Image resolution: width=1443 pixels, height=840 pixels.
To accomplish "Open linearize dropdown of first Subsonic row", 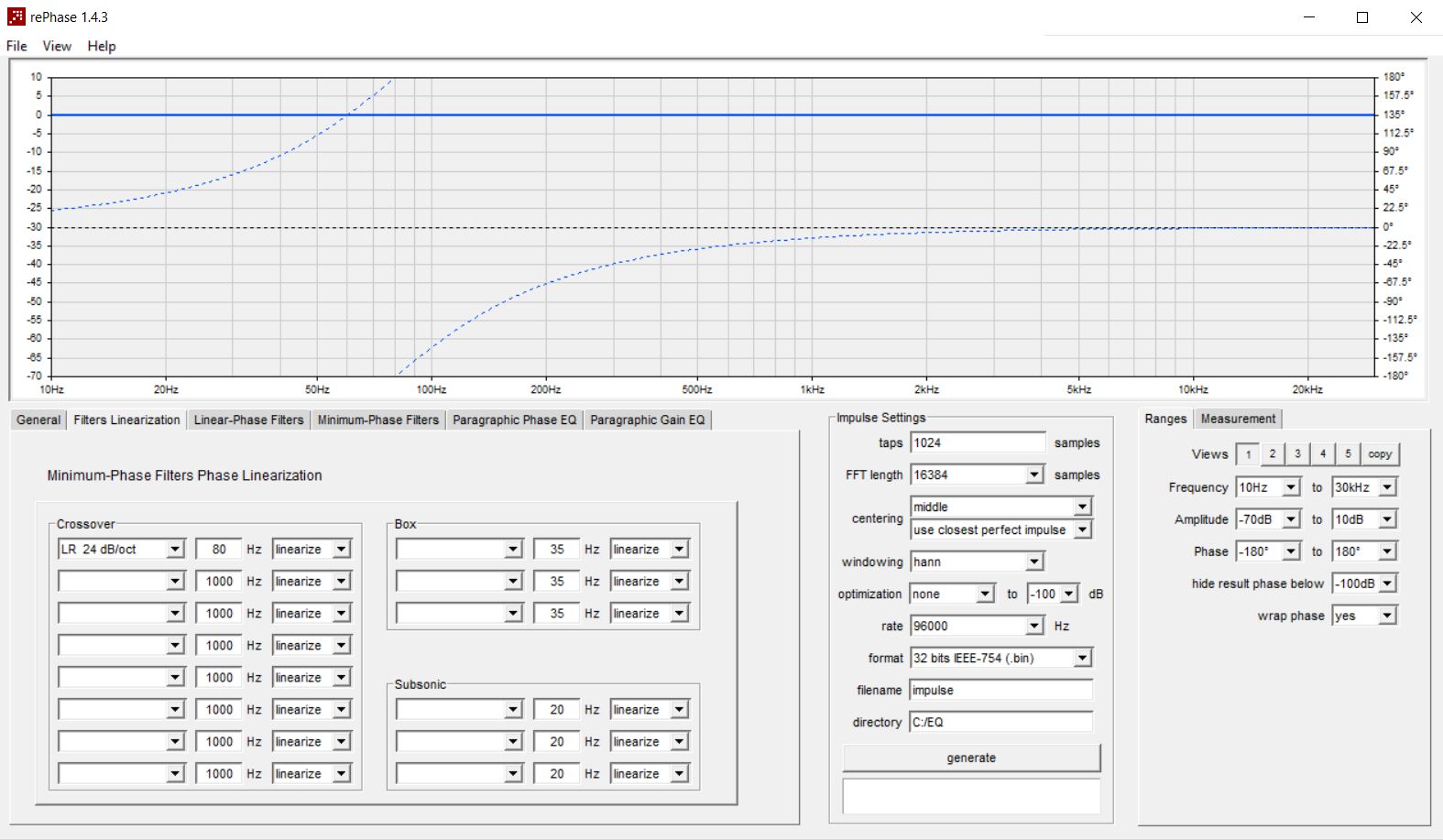I will (x=650, y=709).
